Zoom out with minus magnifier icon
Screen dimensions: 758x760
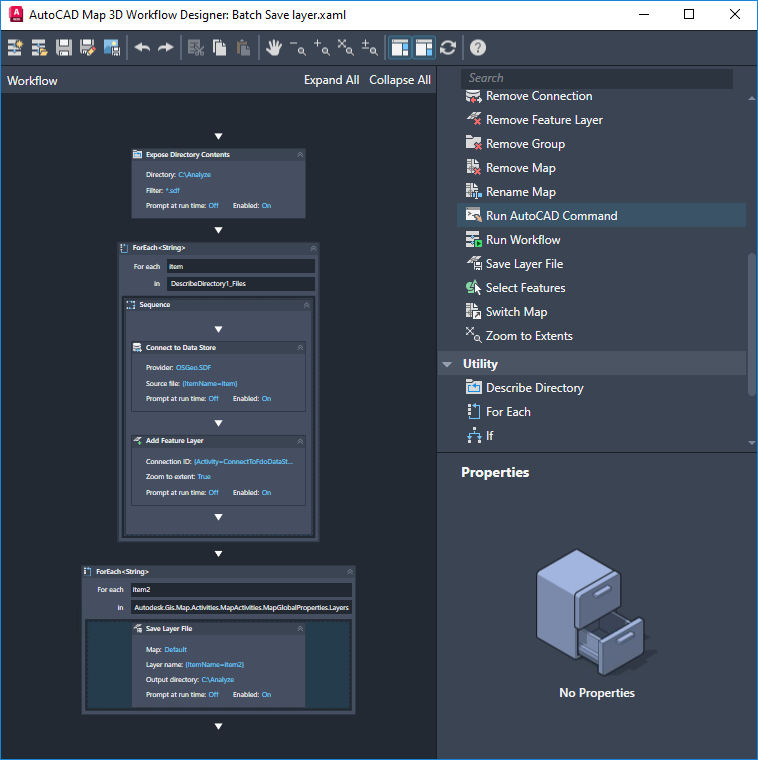coord(298,48)
